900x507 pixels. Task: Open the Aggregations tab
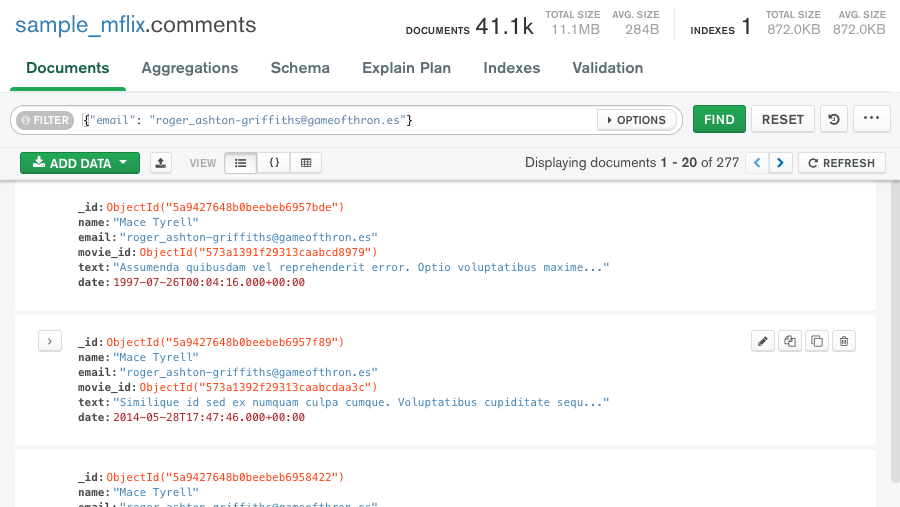[x=190, y=68]
